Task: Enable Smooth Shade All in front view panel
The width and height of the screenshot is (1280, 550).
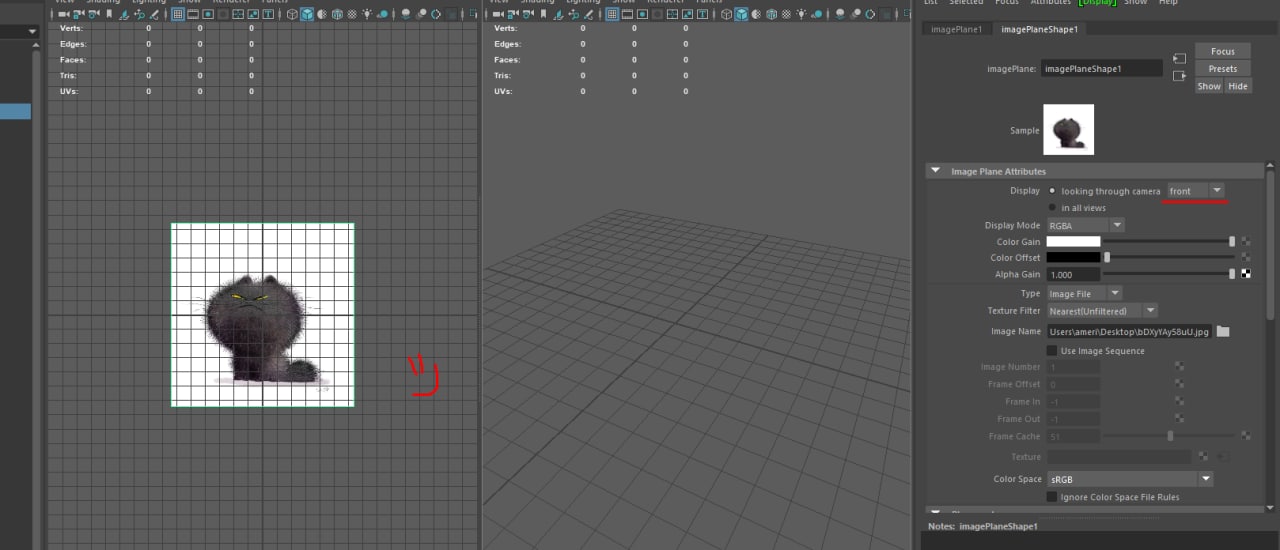Action: pyautogui.click(x=307, y=14)
